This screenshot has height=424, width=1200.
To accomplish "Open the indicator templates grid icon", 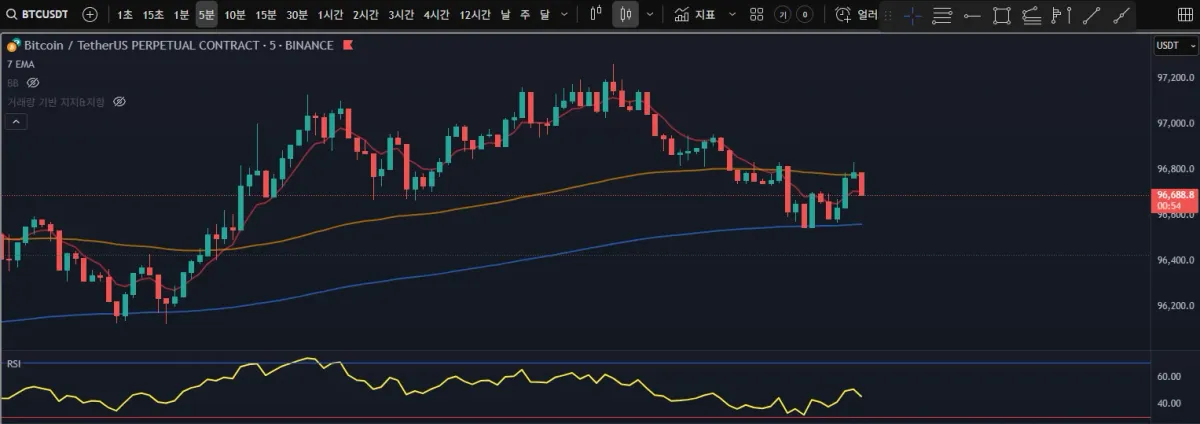I will point(756,15).
